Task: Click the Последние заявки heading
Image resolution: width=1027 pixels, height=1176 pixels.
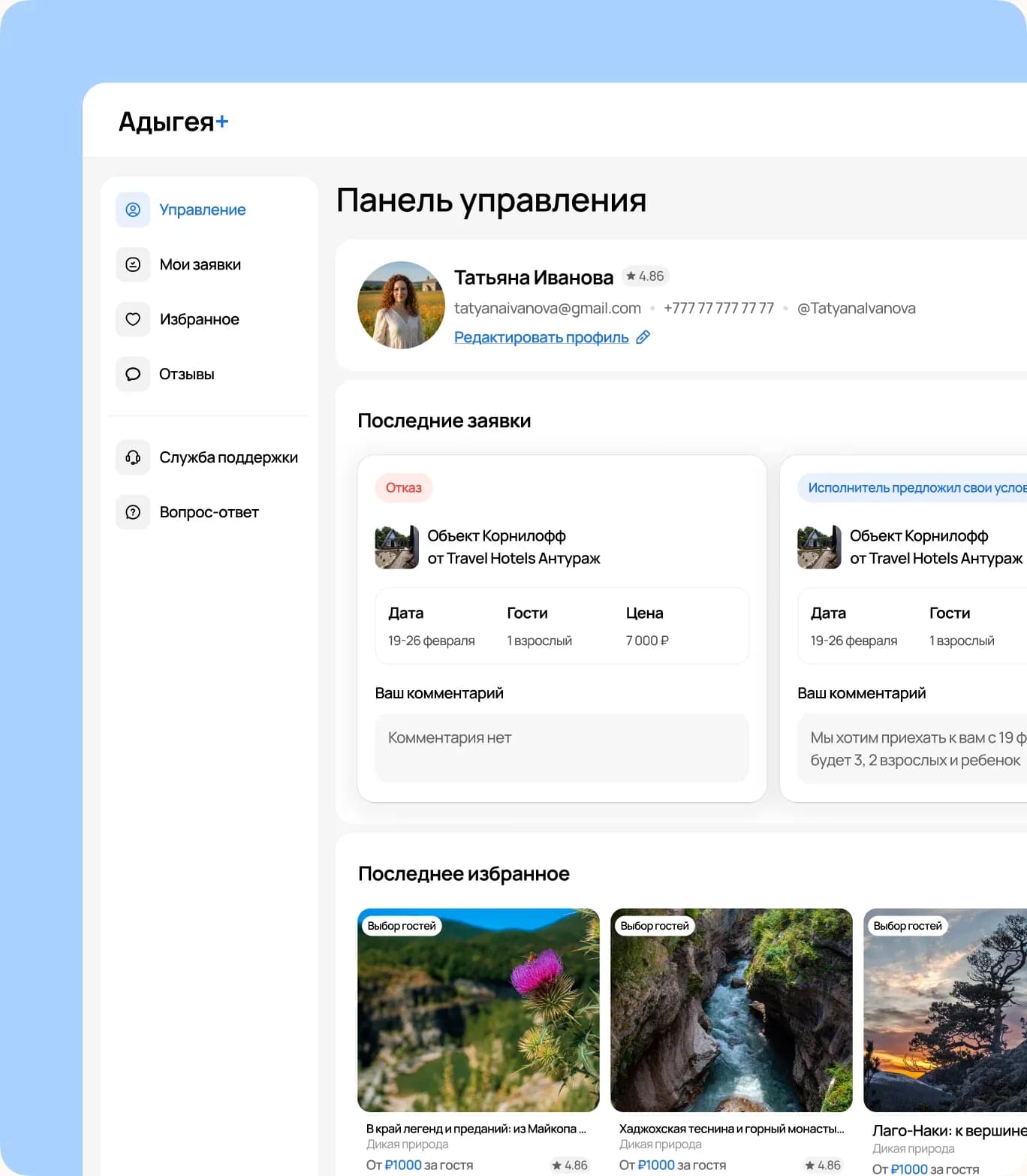Action: pyautogui.click(x=444, y=421)
